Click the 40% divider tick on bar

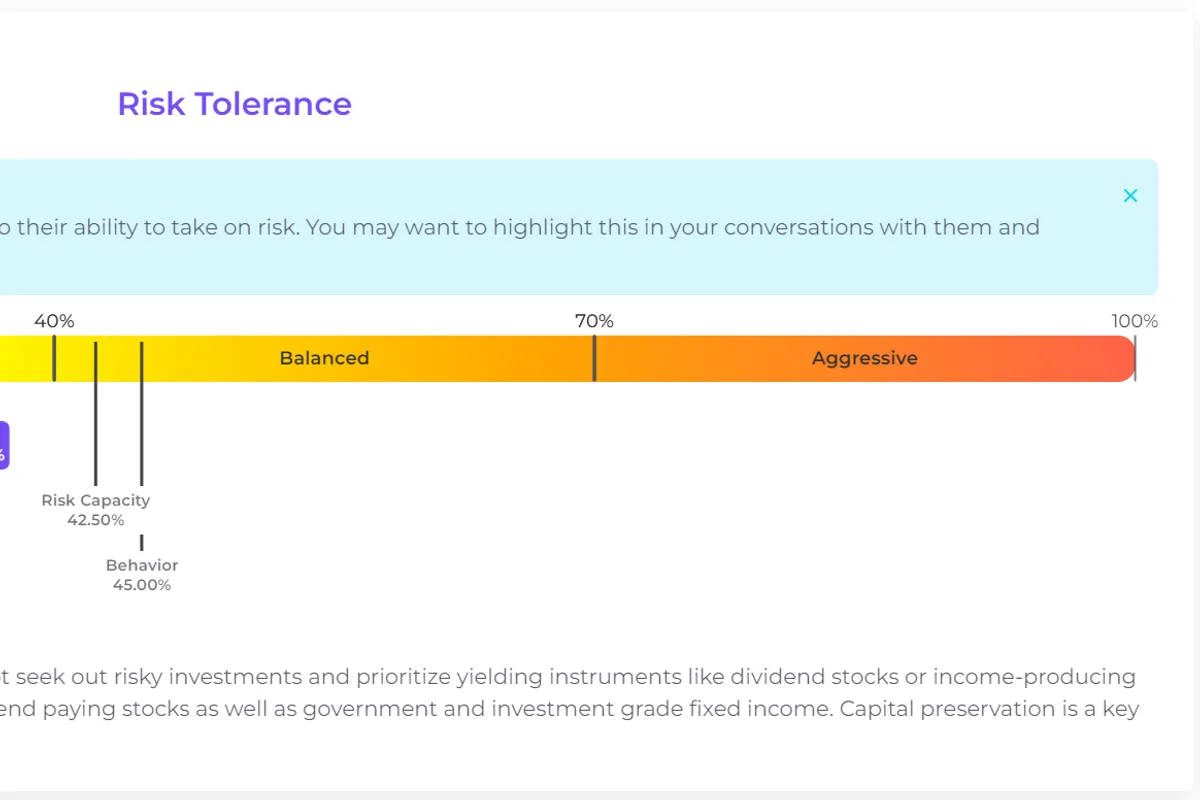coord(54,358)
